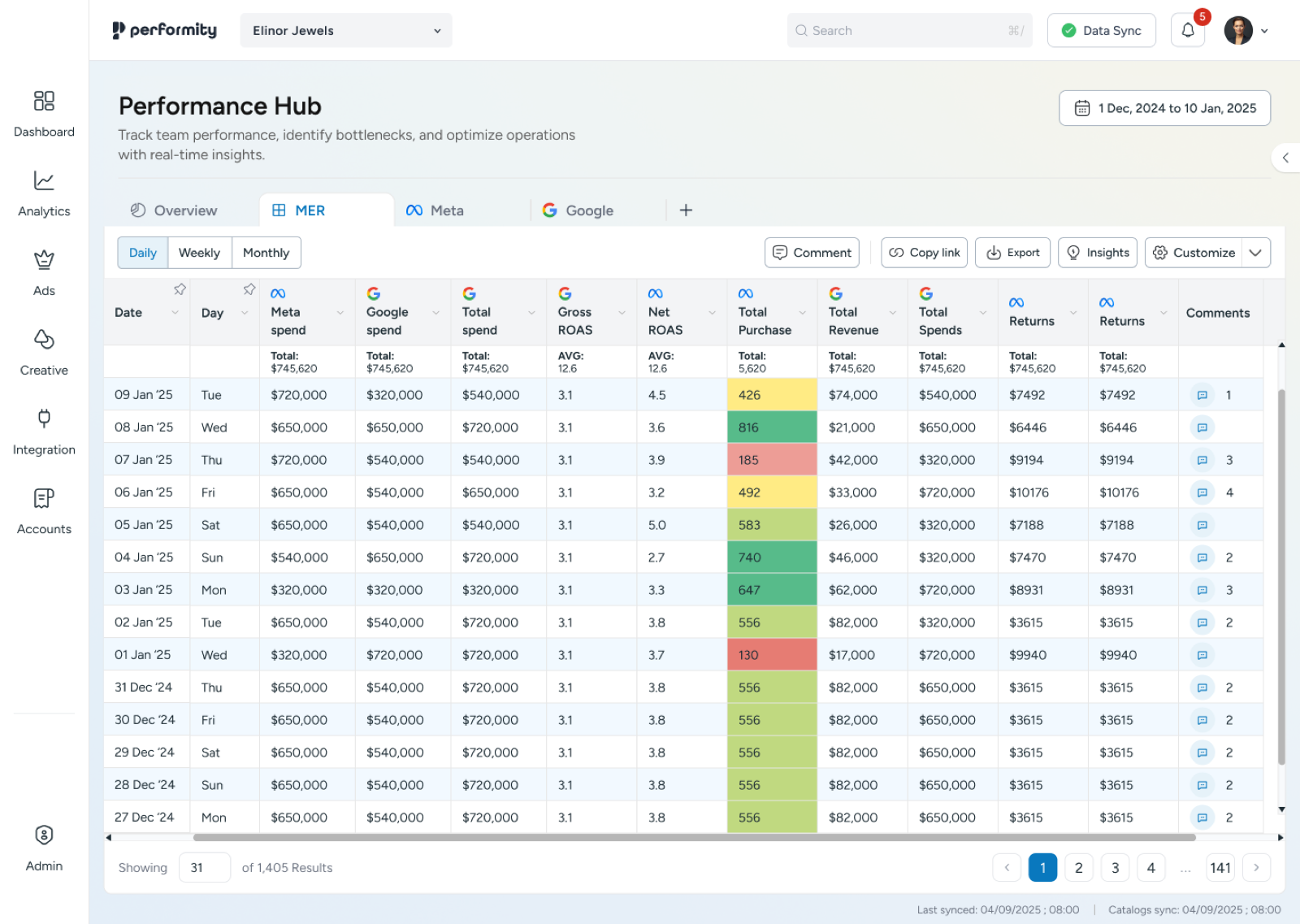Go to results page 2
Screen dimensions: 1300x924
(1079, 867)
